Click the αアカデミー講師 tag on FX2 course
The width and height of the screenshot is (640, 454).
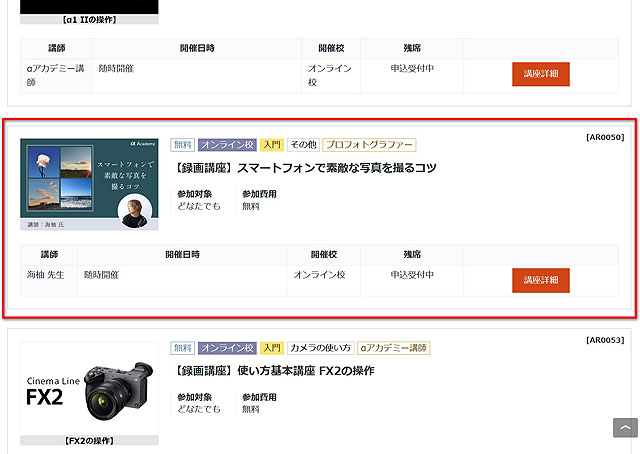394,348
